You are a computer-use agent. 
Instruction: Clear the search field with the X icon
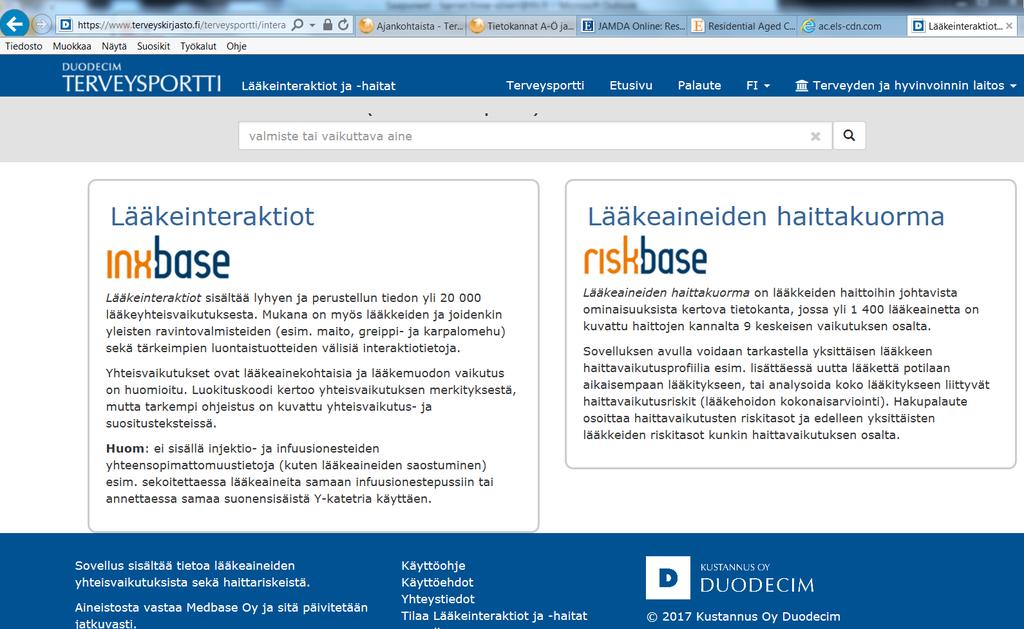tap(815, 137)
